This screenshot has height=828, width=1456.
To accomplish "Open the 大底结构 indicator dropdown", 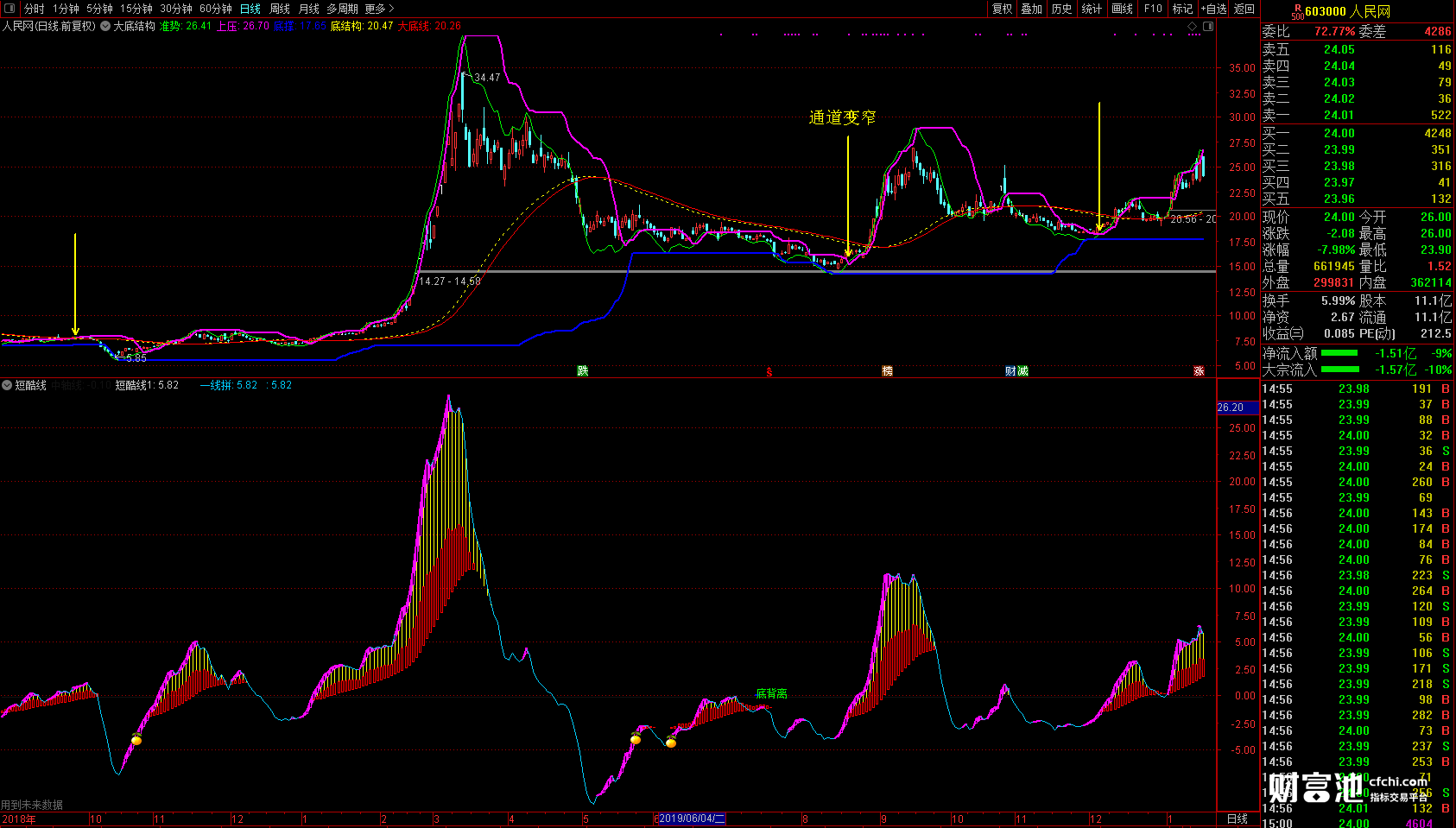I will [x=105, y=26].
